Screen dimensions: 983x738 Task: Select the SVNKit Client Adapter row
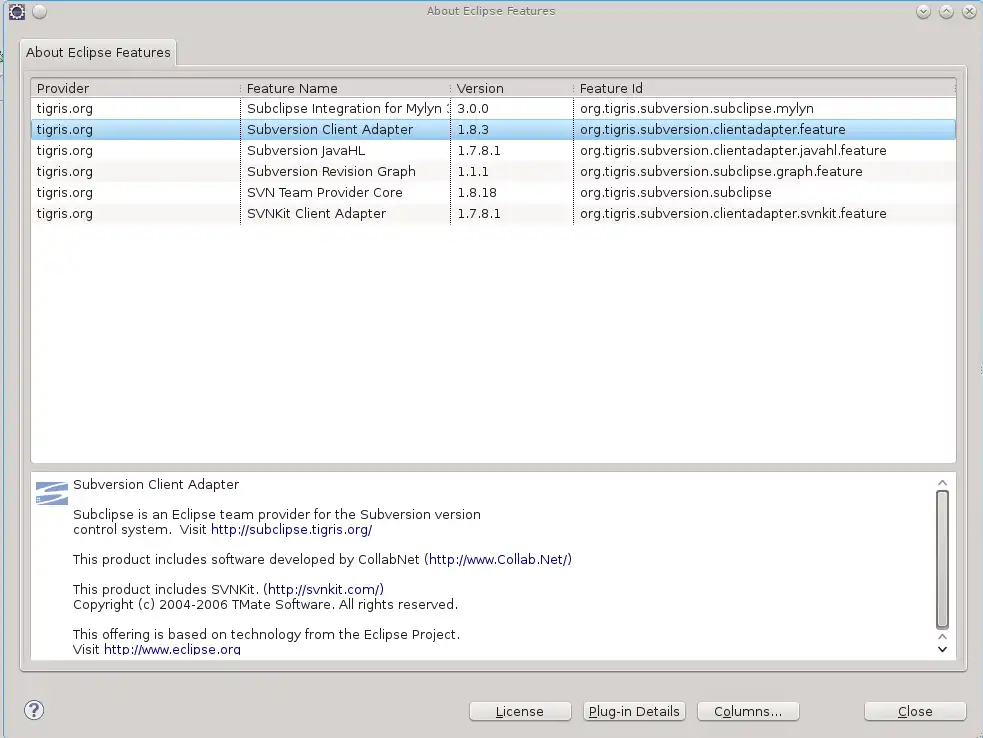click(x=493, y=213)
